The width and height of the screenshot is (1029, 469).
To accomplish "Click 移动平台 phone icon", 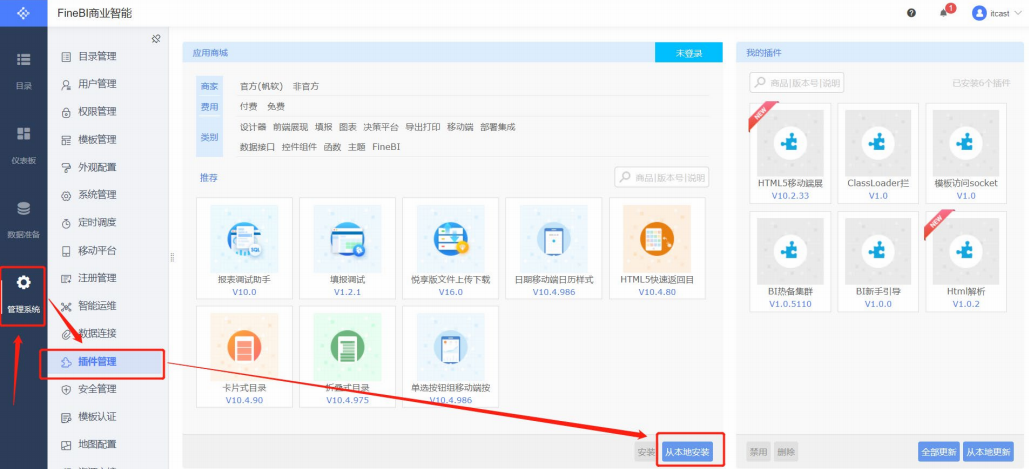I will [x=66, y=251].
